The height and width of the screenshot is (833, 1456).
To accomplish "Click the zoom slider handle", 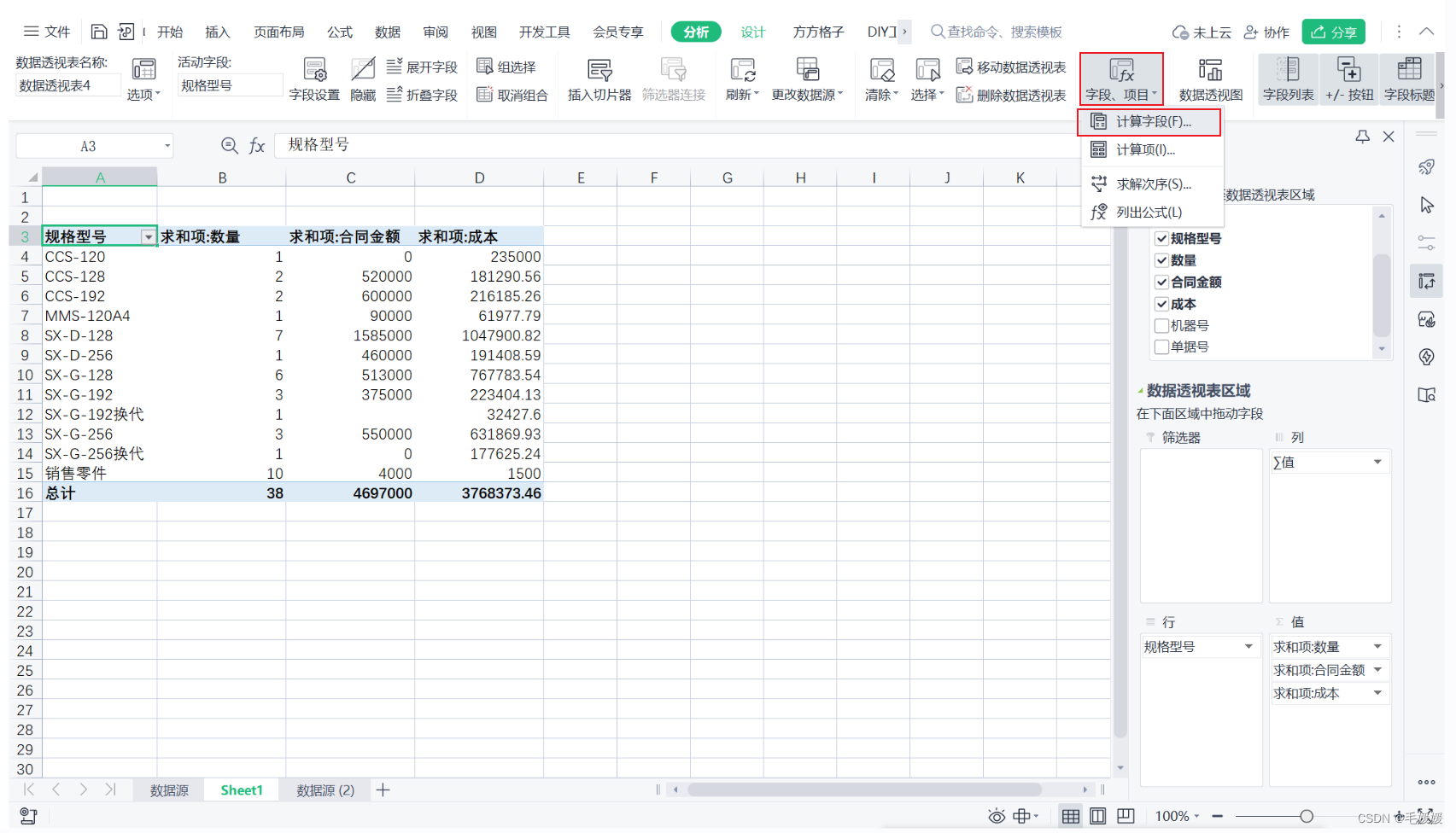I will click(1307, 817).
